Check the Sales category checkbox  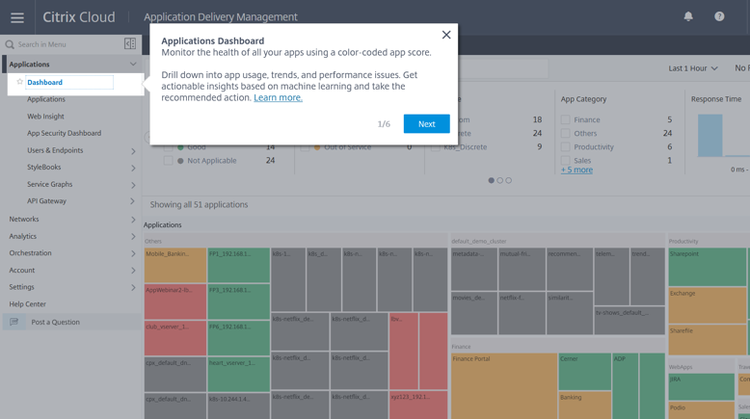(x=565, y=160)
